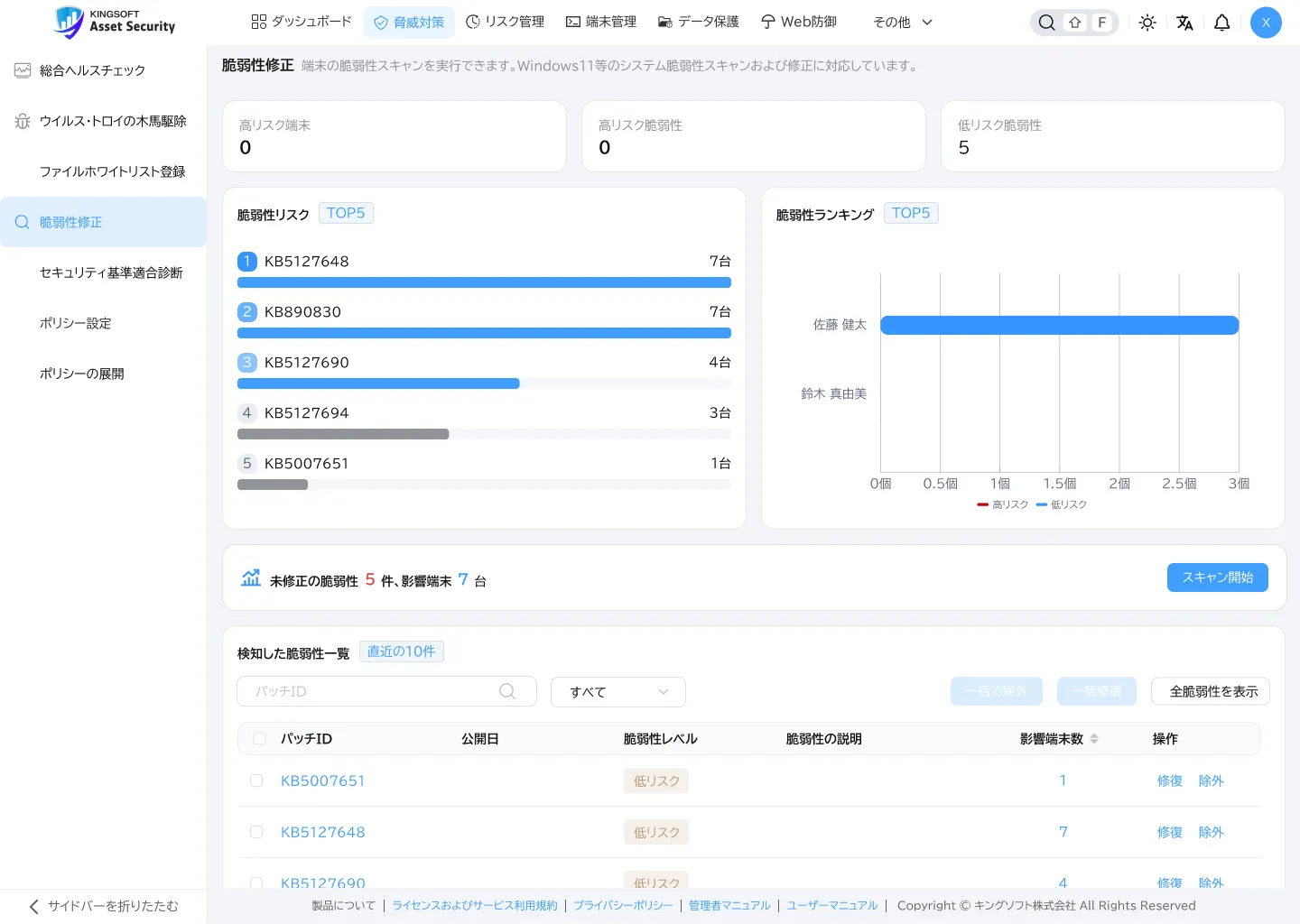Open the search magnifier in top bar
The image size is (1300, 924).
coord(1046,23)
